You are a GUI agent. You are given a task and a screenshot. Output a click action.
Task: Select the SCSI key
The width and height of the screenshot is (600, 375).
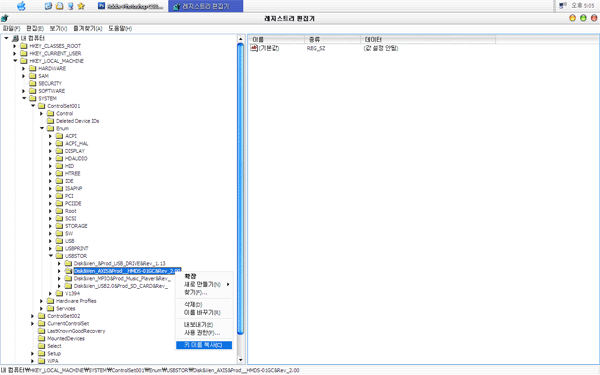click(x=70, y=218)
